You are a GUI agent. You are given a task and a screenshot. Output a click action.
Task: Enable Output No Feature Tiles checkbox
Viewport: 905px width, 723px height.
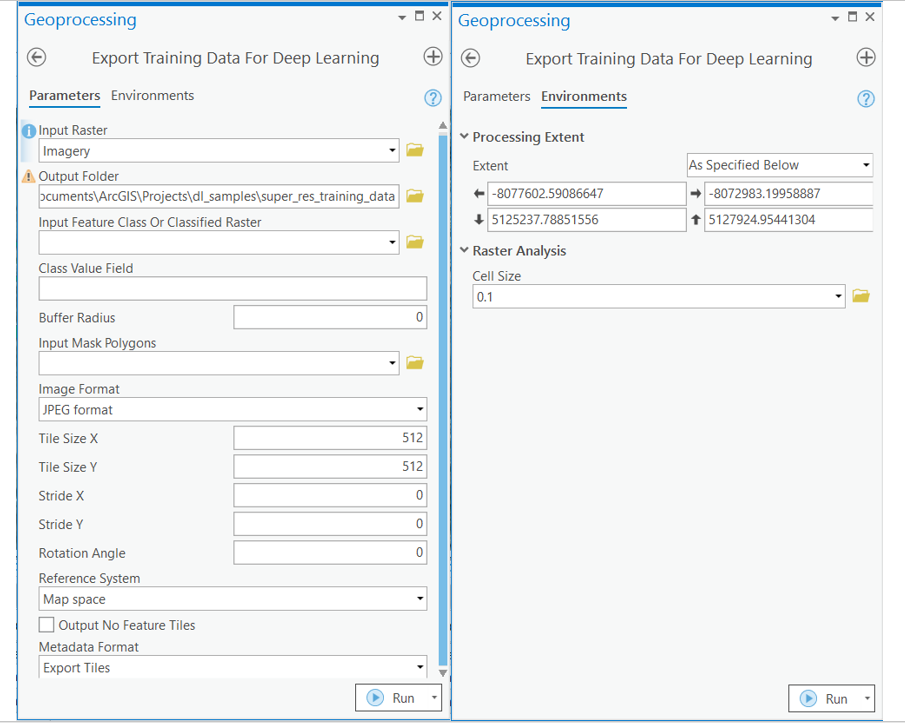(47, 625)
